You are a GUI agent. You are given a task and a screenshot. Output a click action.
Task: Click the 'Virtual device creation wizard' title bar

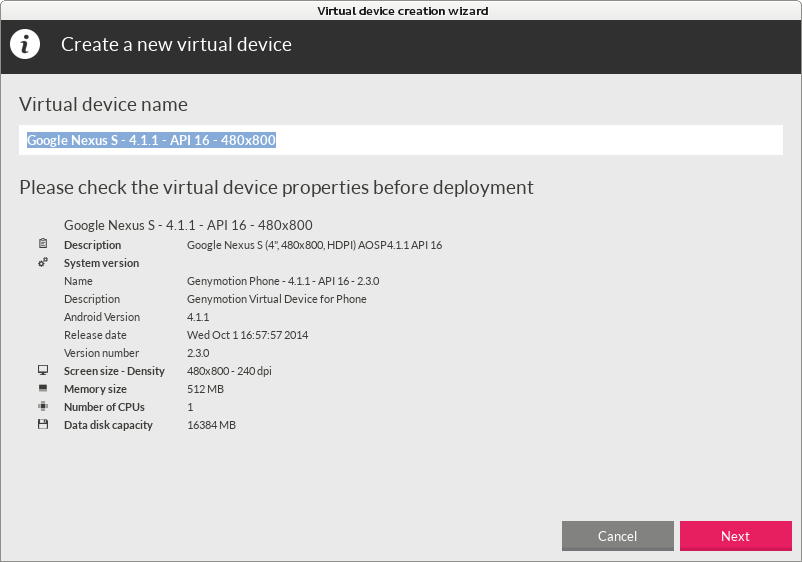[x=402, y=11]
